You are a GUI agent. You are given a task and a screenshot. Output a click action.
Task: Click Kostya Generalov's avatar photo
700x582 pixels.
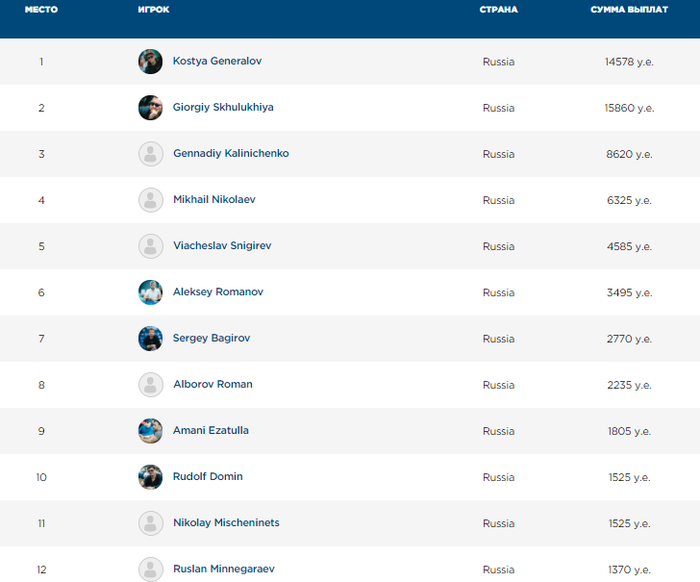[150, 62]
